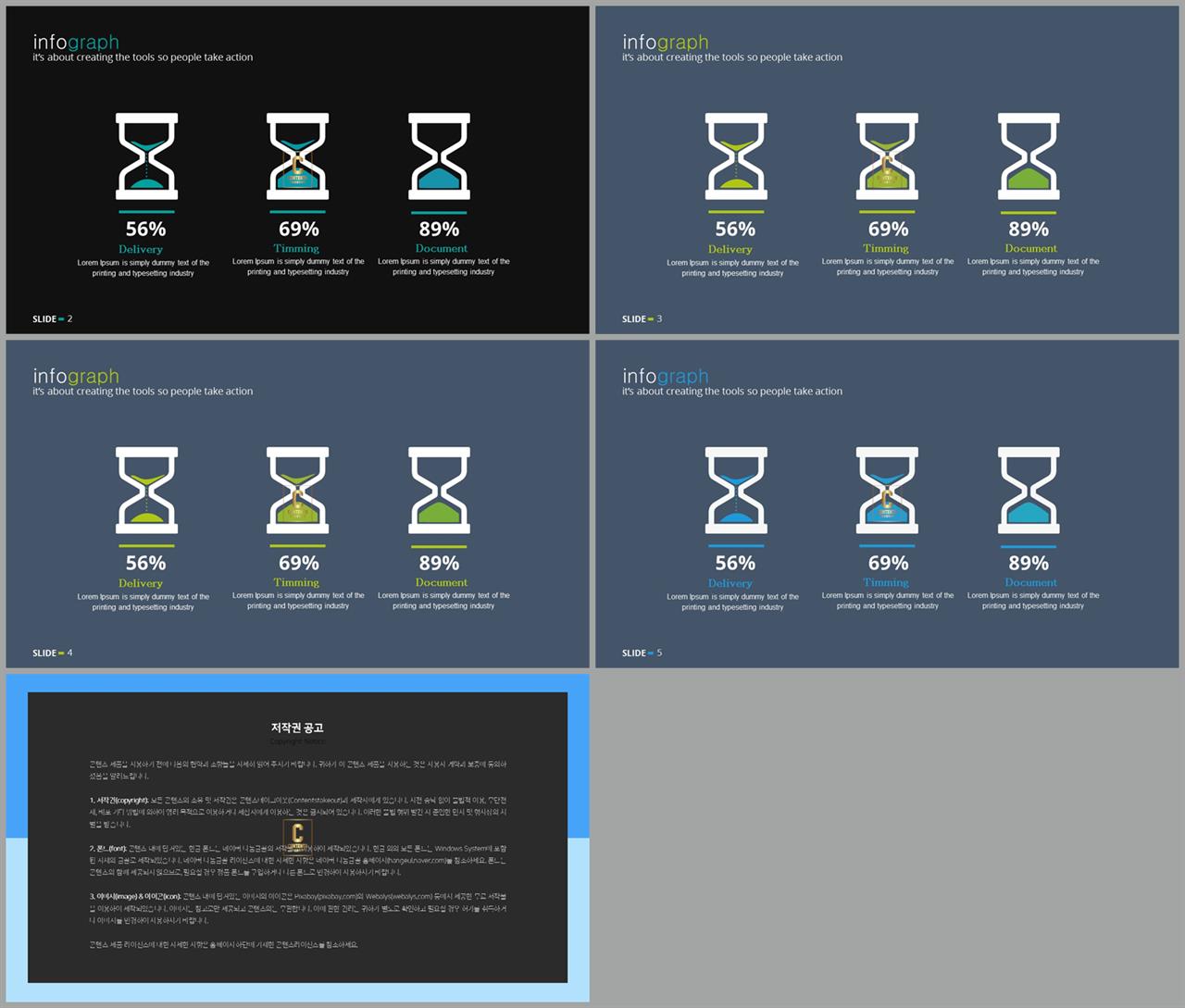
Task: Select the 89% value on slide 5
Action: [1029, 563]
